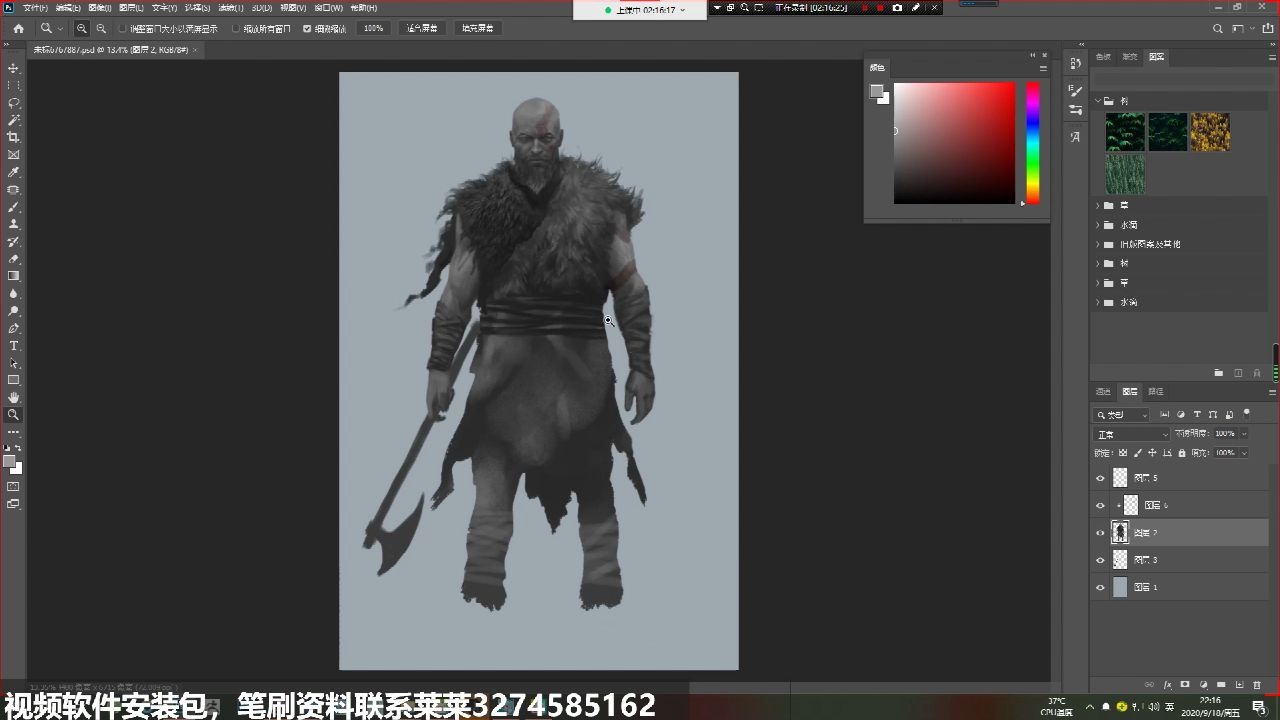
Task: Create new layer group icon
Action: 1221,685
